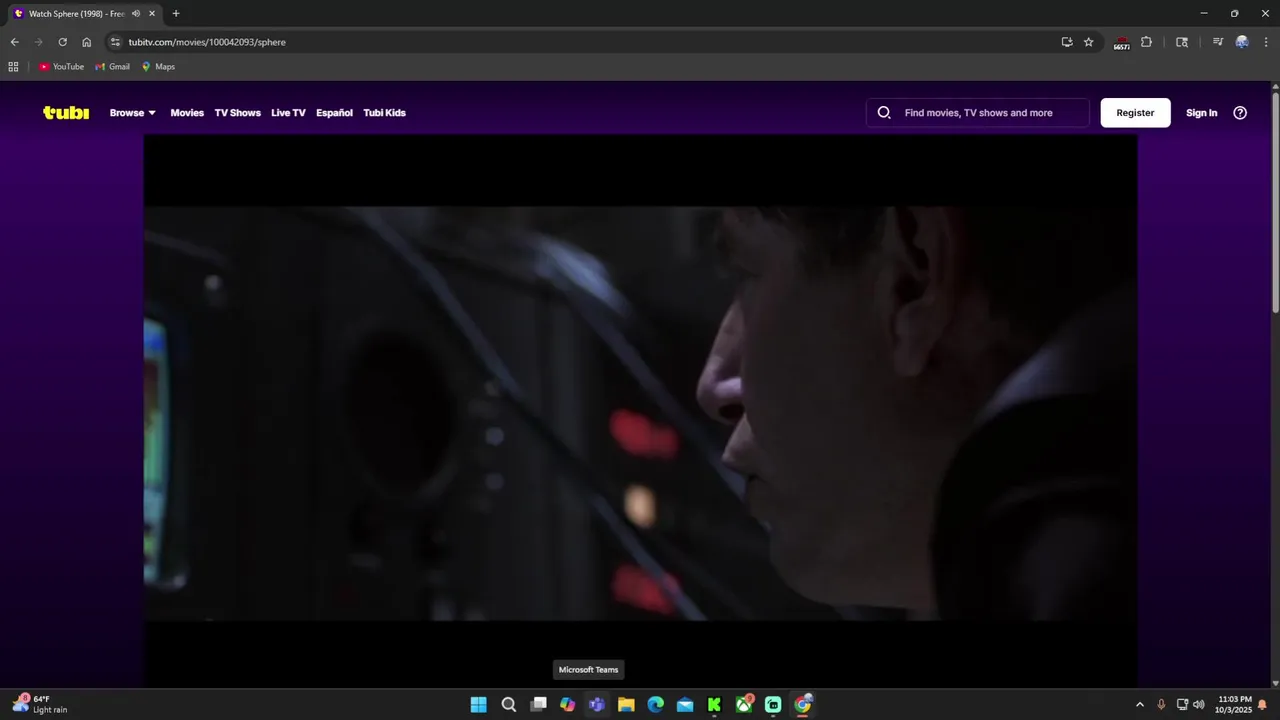Open the Tubi Kids section

point(384,113)
